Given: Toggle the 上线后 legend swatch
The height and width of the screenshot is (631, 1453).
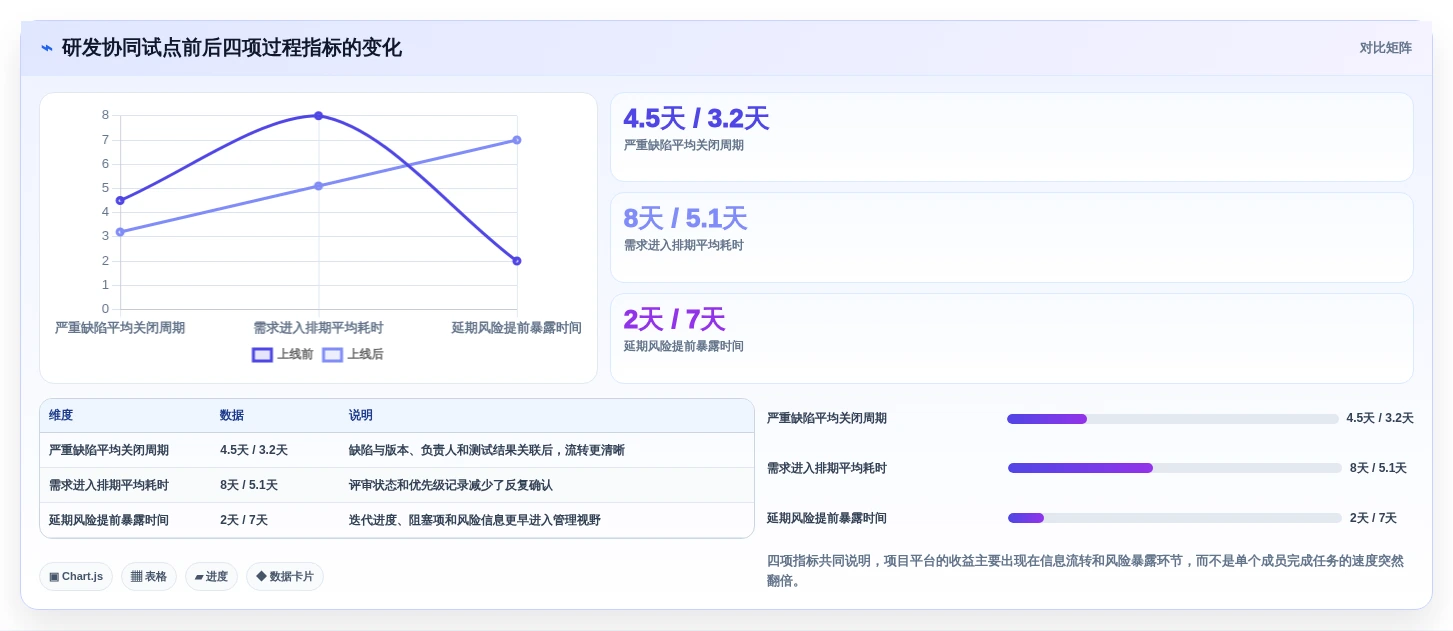Looking at the screenshot, I should click(x=332, y=355).
